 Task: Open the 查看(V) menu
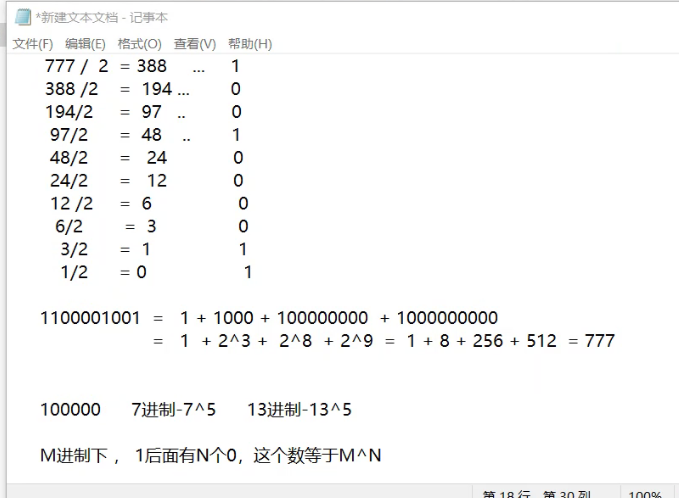point(194,44)
